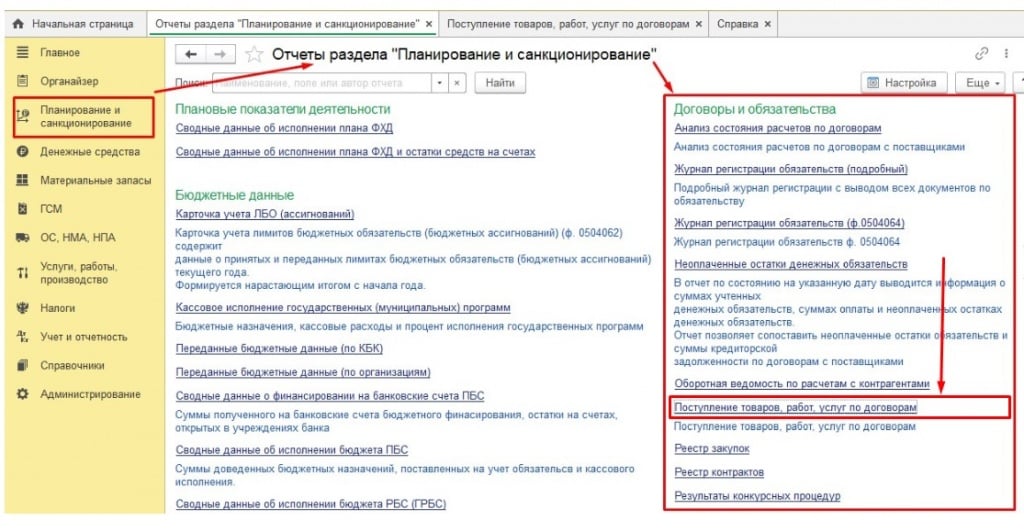Open the vertical dots menu at top right
The height and width of the screenshot is (531, 1024).
coord(1006,54)
